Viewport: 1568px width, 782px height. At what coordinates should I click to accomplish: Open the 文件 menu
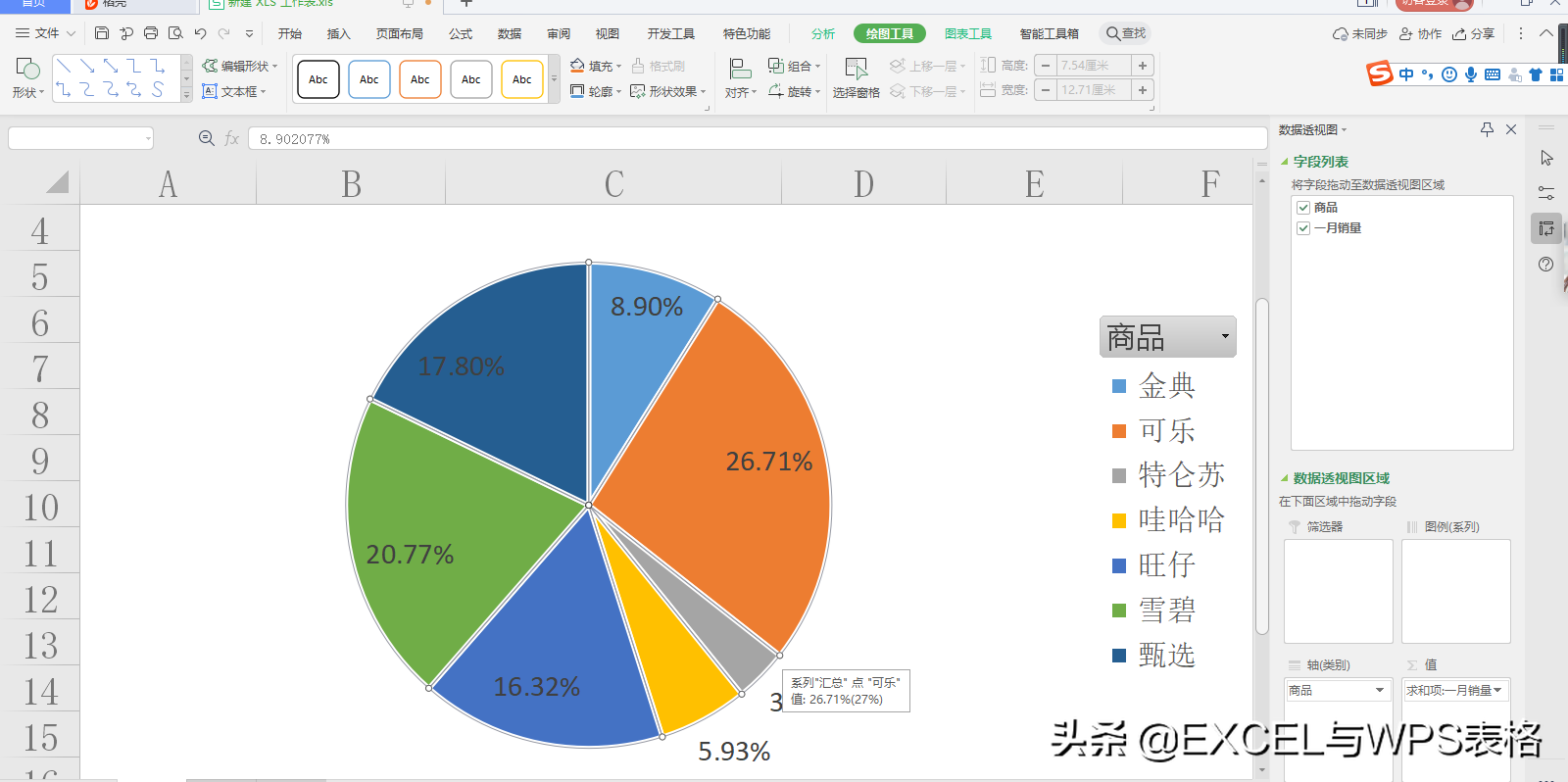coord(45,33)
